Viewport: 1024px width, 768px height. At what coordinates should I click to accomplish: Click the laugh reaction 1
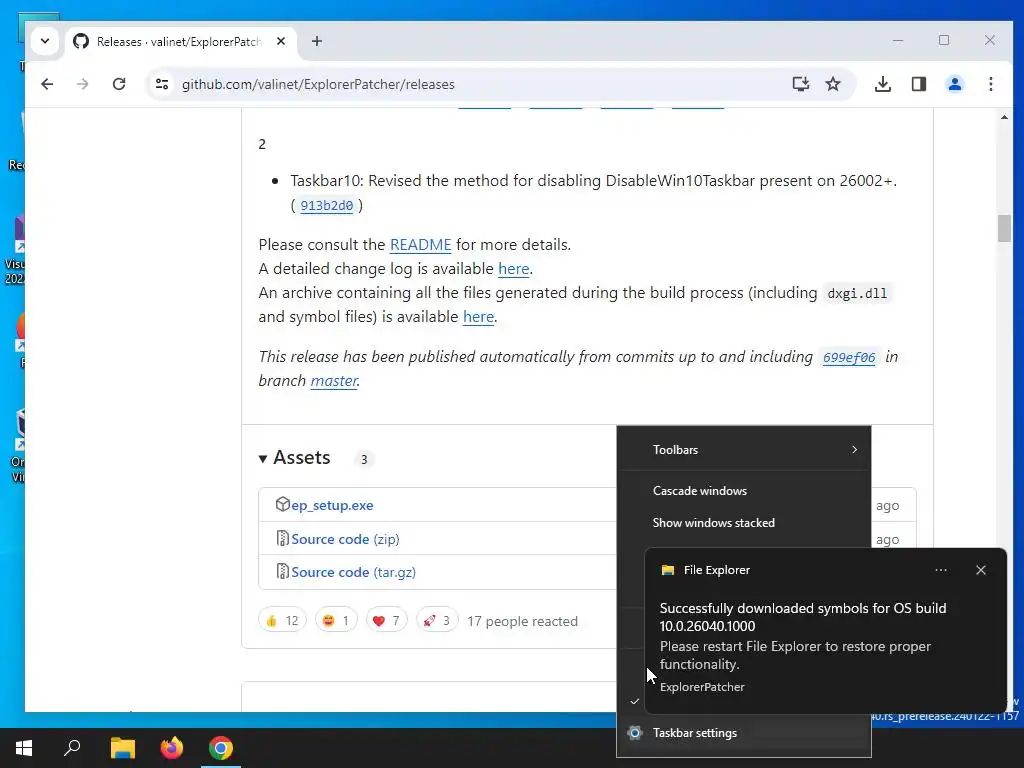coord(336,620)
